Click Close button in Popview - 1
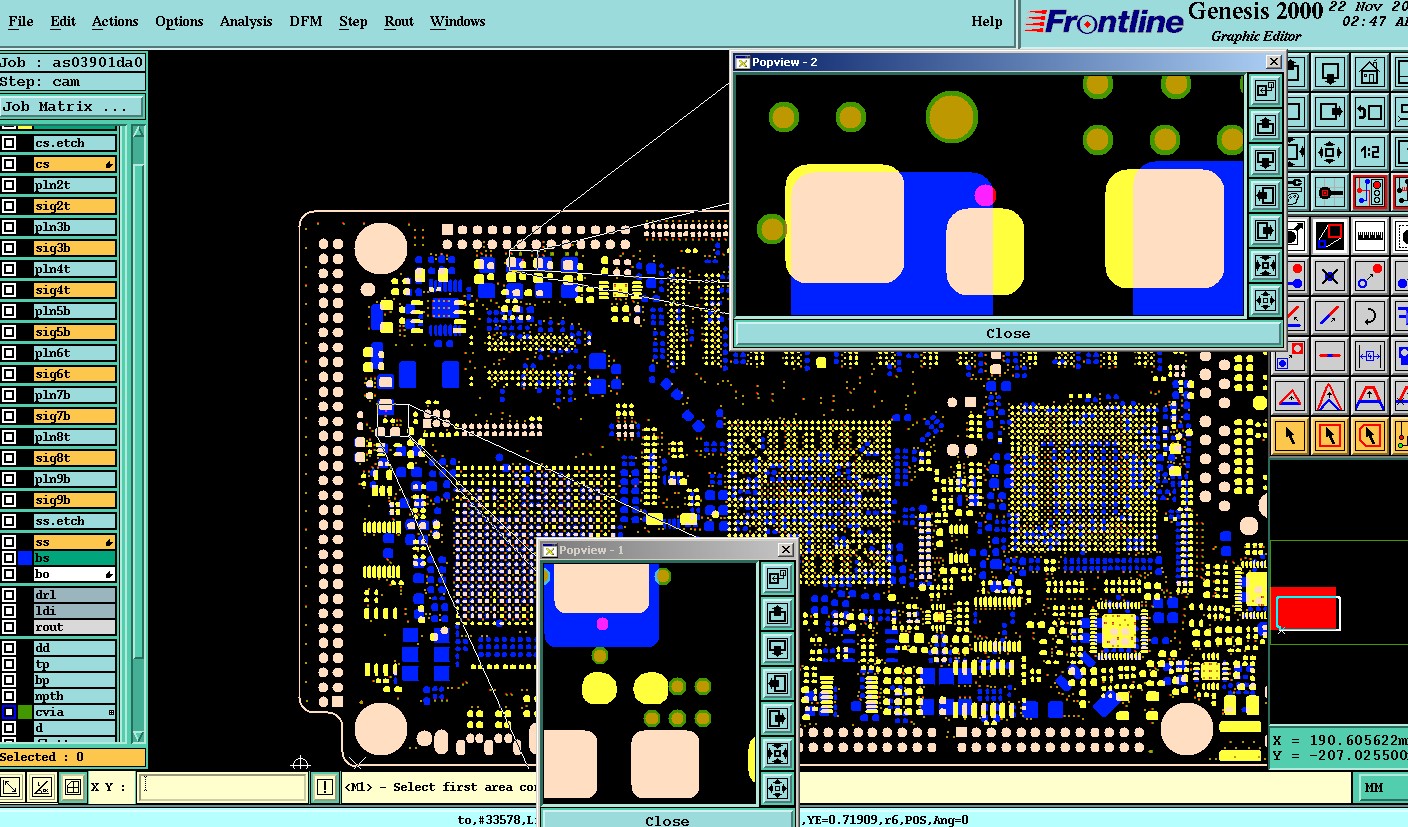This screenshot has height=827, width=1408. 667,820
